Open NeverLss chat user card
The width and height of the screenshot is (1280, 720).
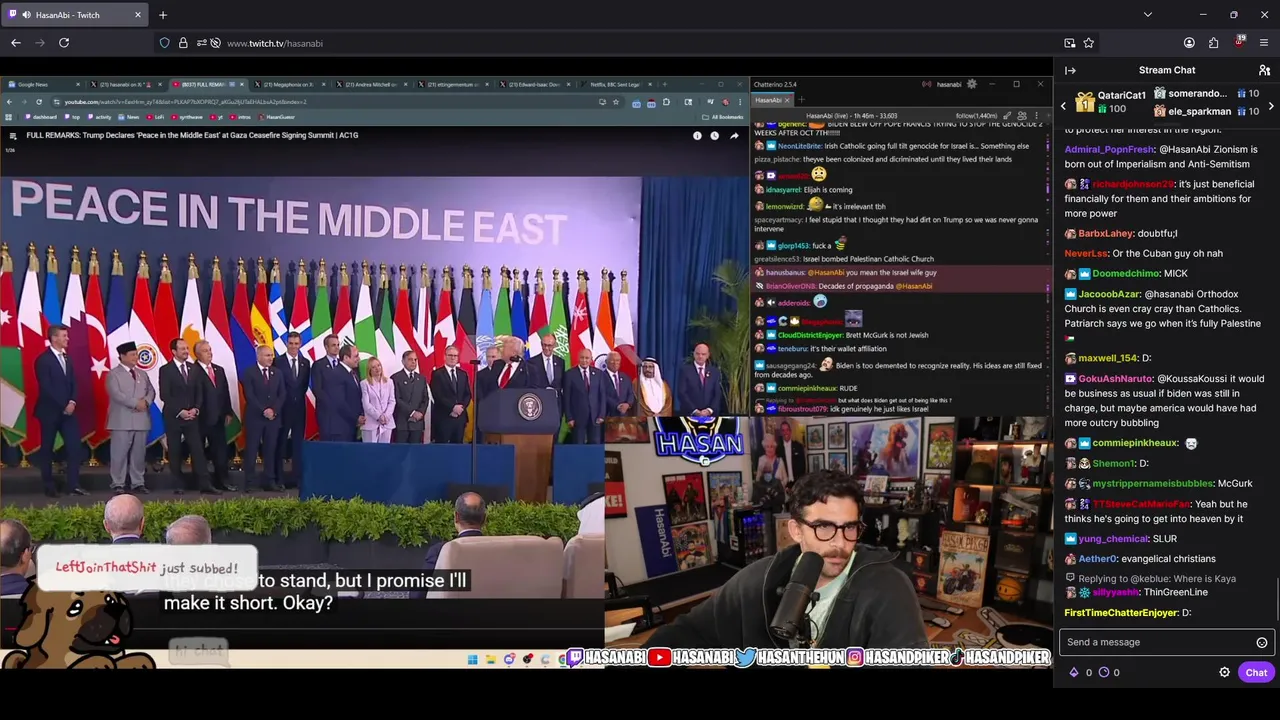(1086, 253)
